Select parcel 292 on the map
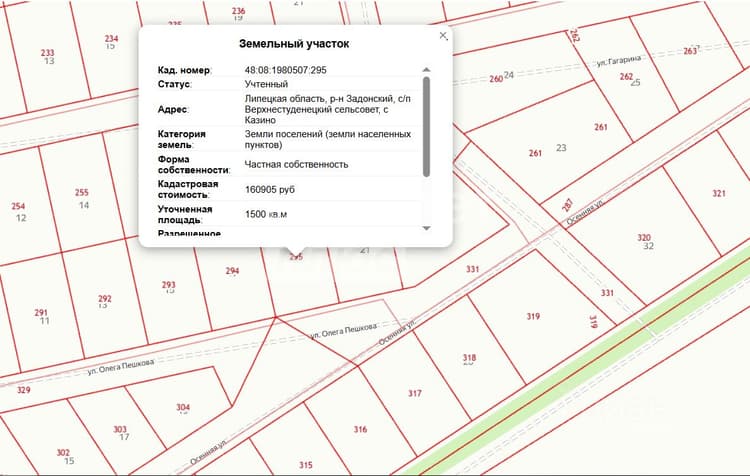Image resolution: width=750 pixels, height=476 pixels. click(105, 299)
